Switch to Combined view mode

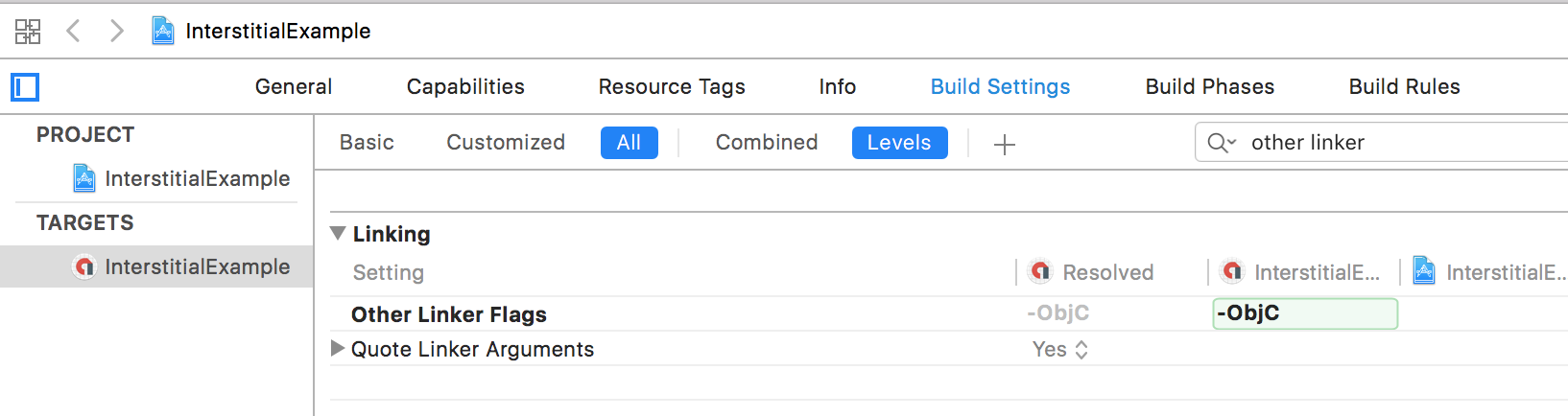point(767,143)
